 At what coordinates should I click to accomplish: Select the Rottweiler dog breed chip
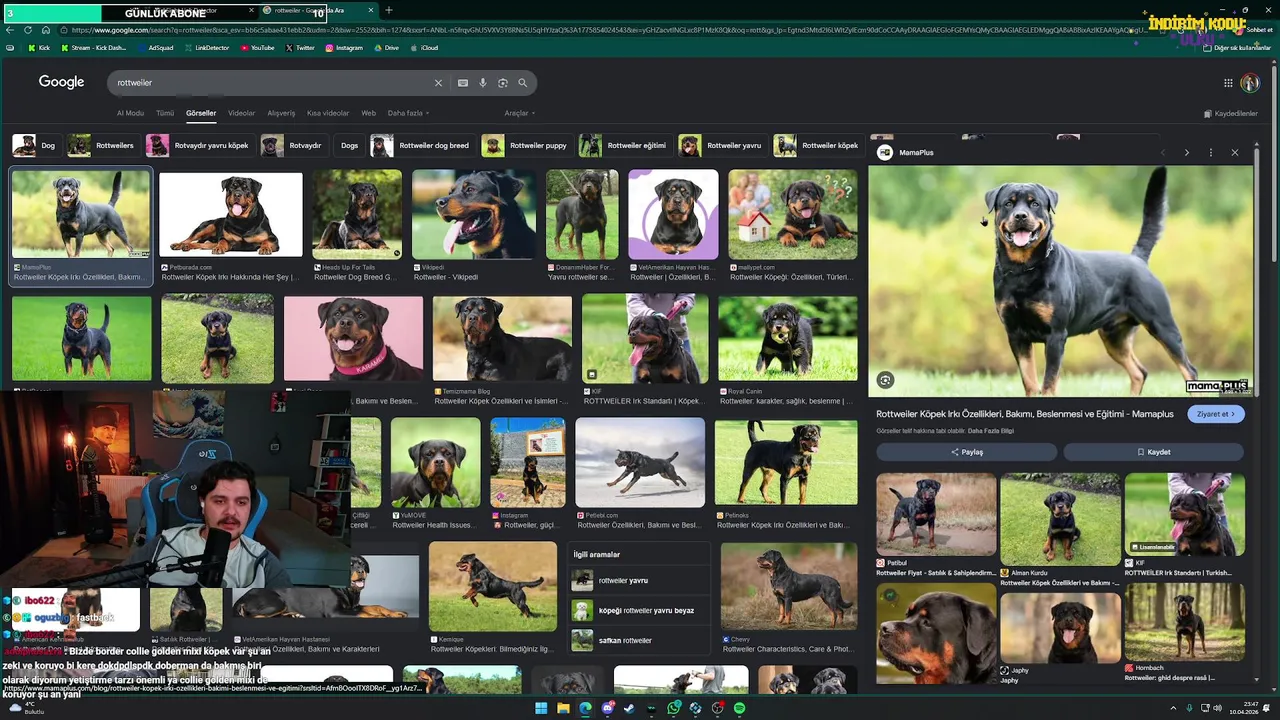coord(422,146)
